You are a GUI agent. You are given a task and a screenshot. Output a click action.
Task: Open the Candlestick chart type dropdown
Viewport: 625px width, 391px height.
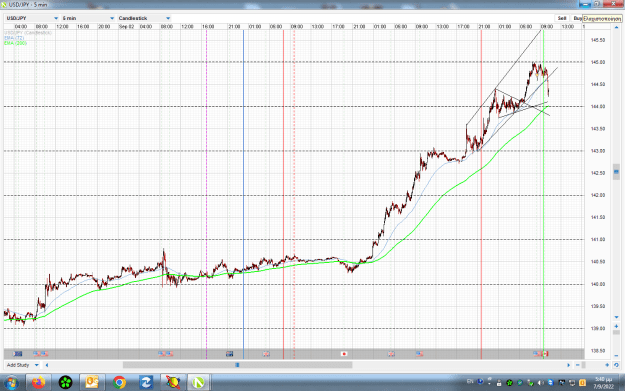click(144, 18)
